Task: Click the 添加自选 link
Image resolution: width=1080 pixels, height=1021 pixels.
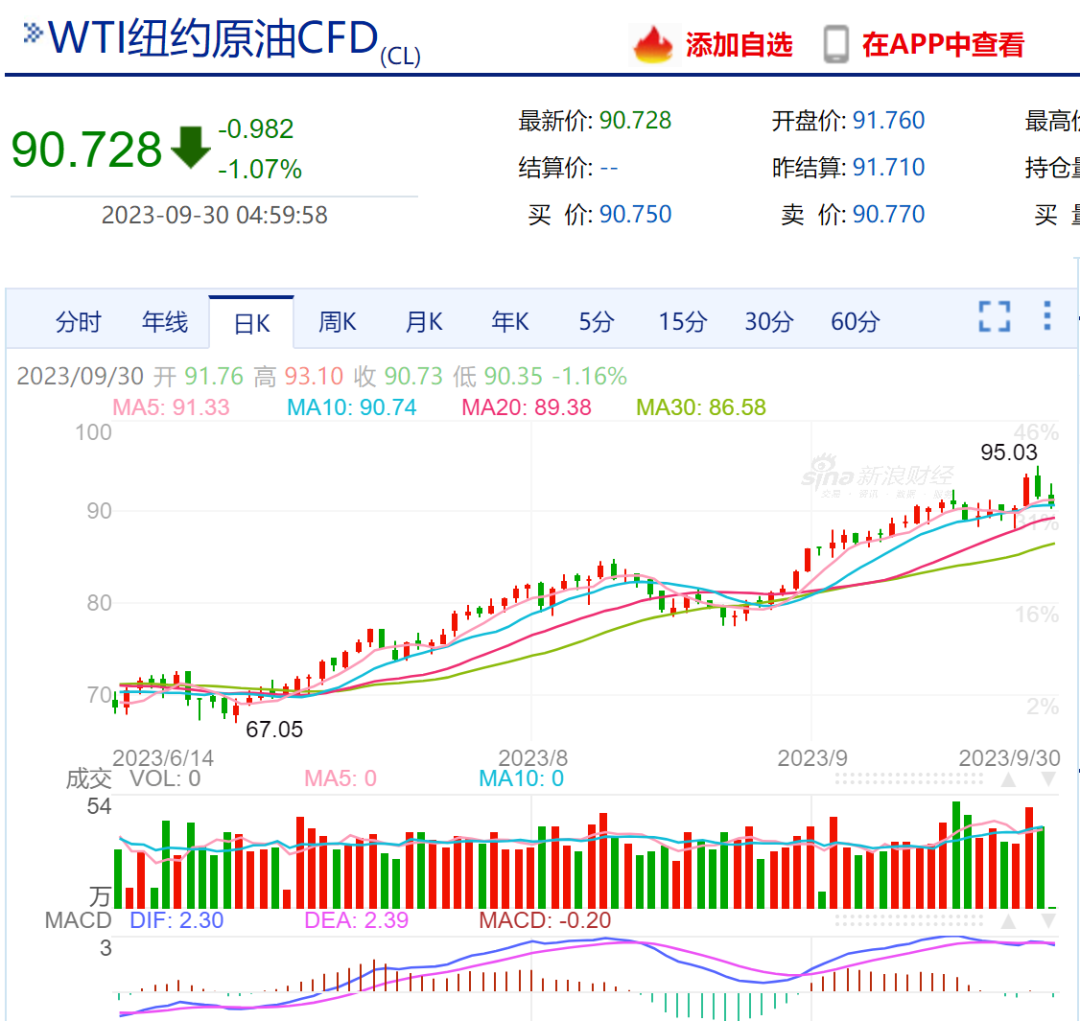Action: [x=739, y=45]
